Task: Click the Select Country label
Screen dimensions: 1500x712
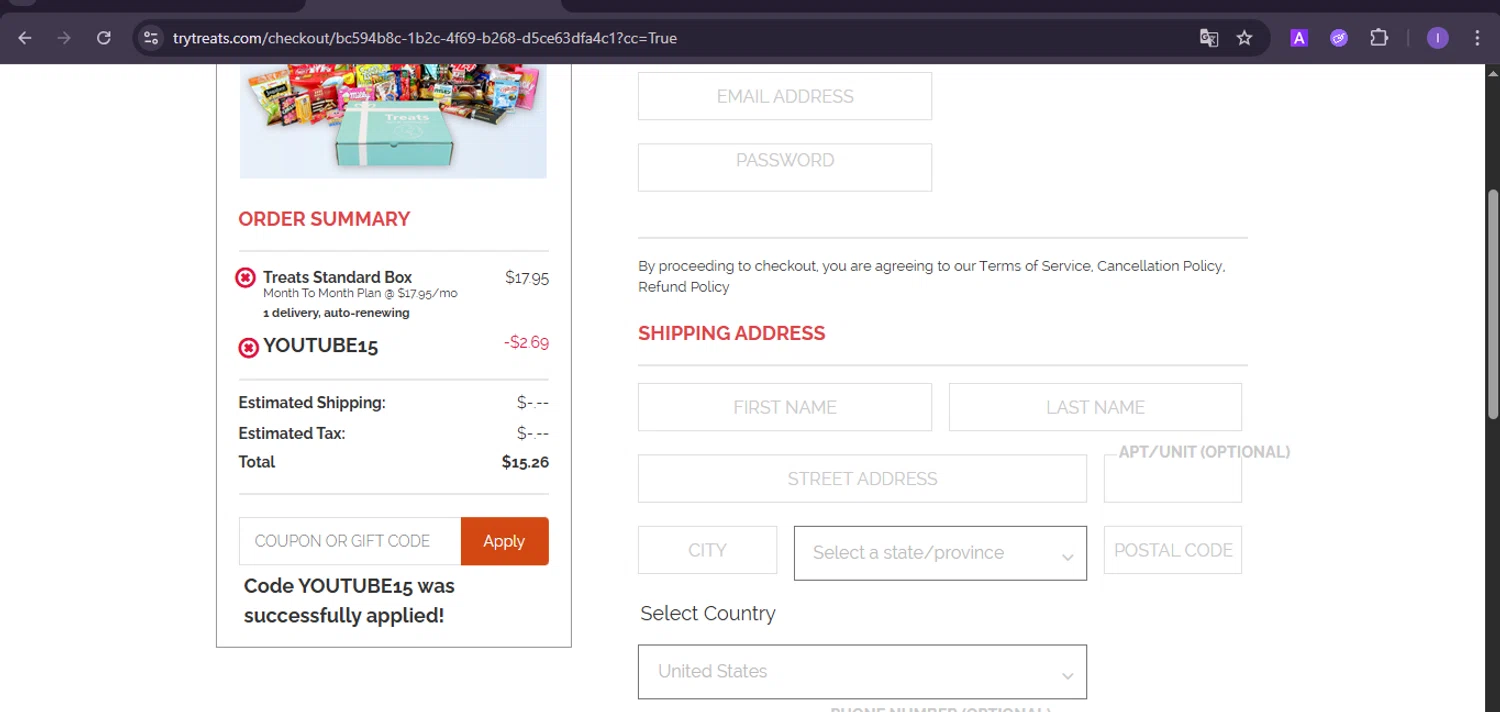Action: click(708, 614)
